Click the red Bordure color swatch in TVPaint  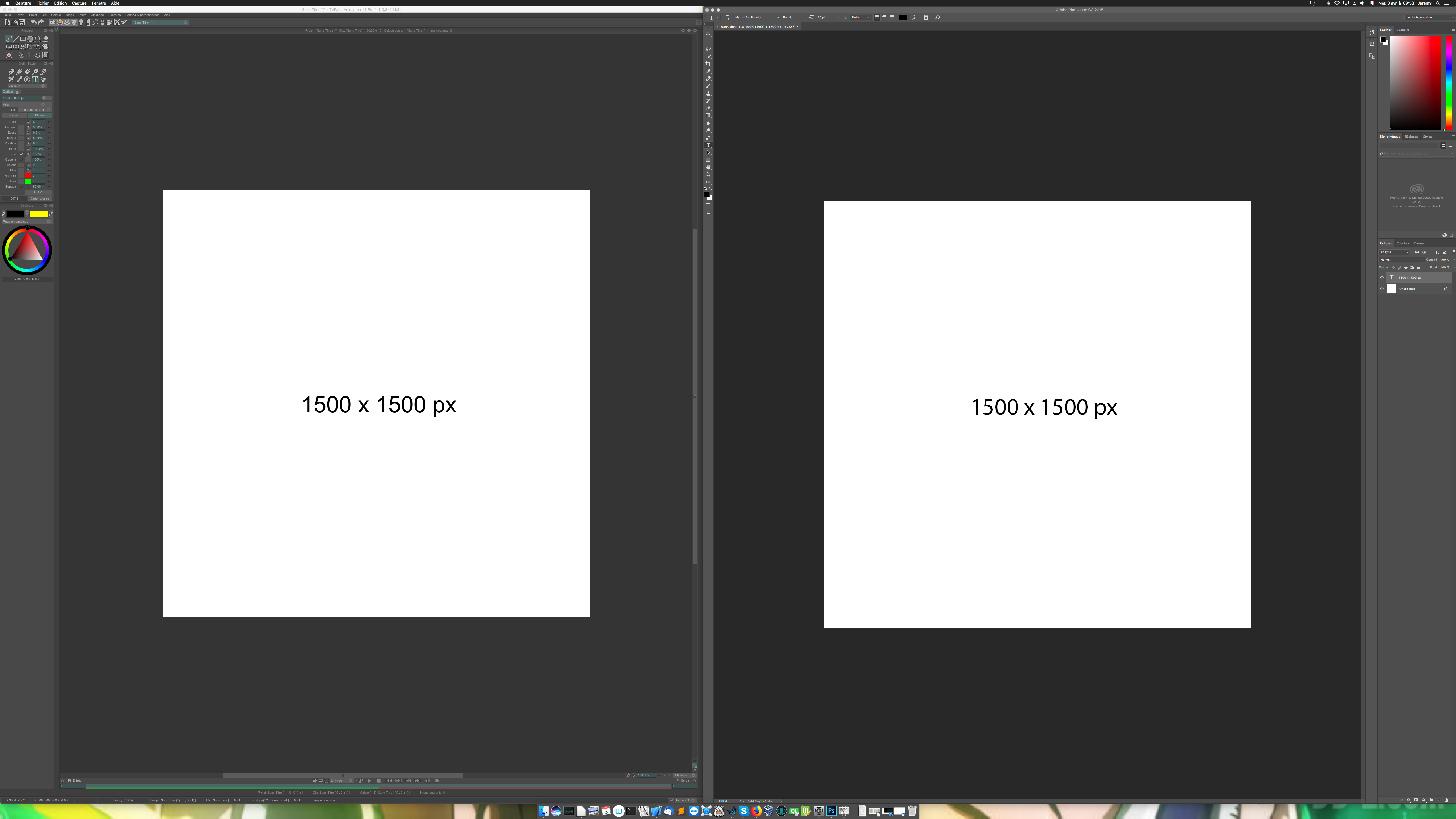click(x=28, y=176)
